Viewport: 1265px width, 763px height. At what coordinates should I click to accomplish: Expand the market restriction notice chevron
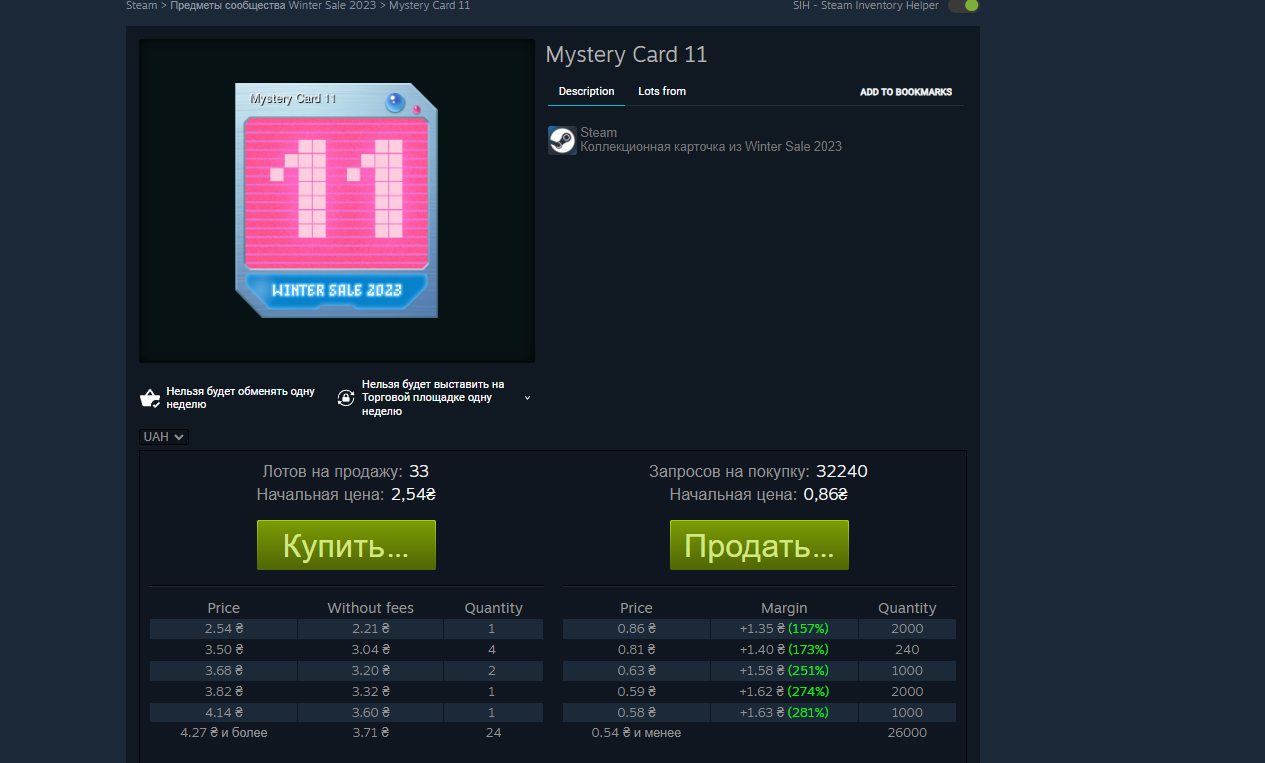[527, 398]
